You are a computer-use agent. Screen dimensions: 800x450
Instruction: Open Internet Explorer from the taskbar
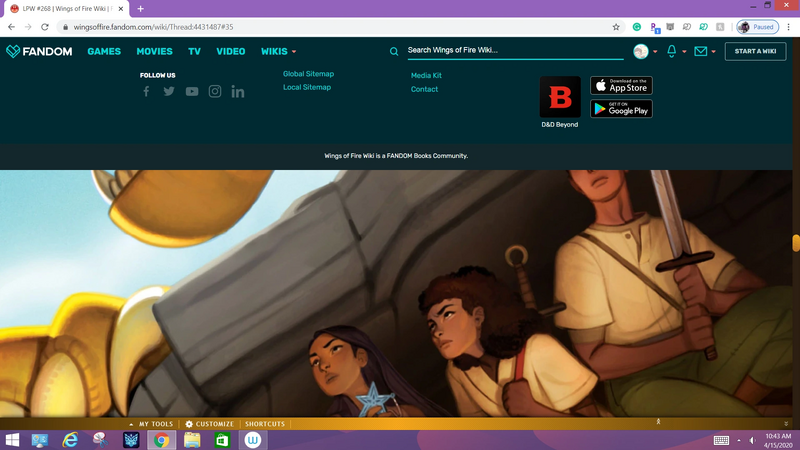pos(70,440)
